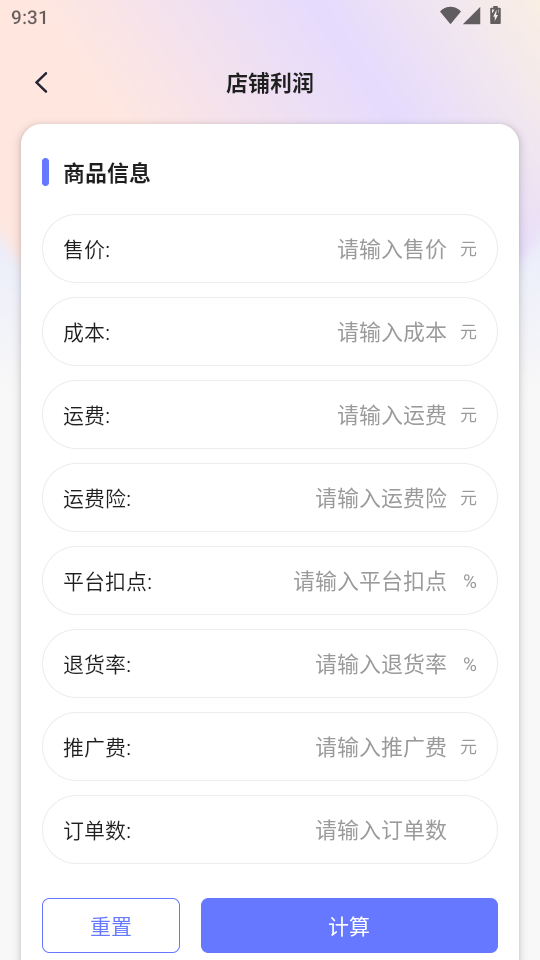The height and width of the screenshot is (960, 540).
Task: Click the 平台扣点 commission input field
Action: (270, 580)
